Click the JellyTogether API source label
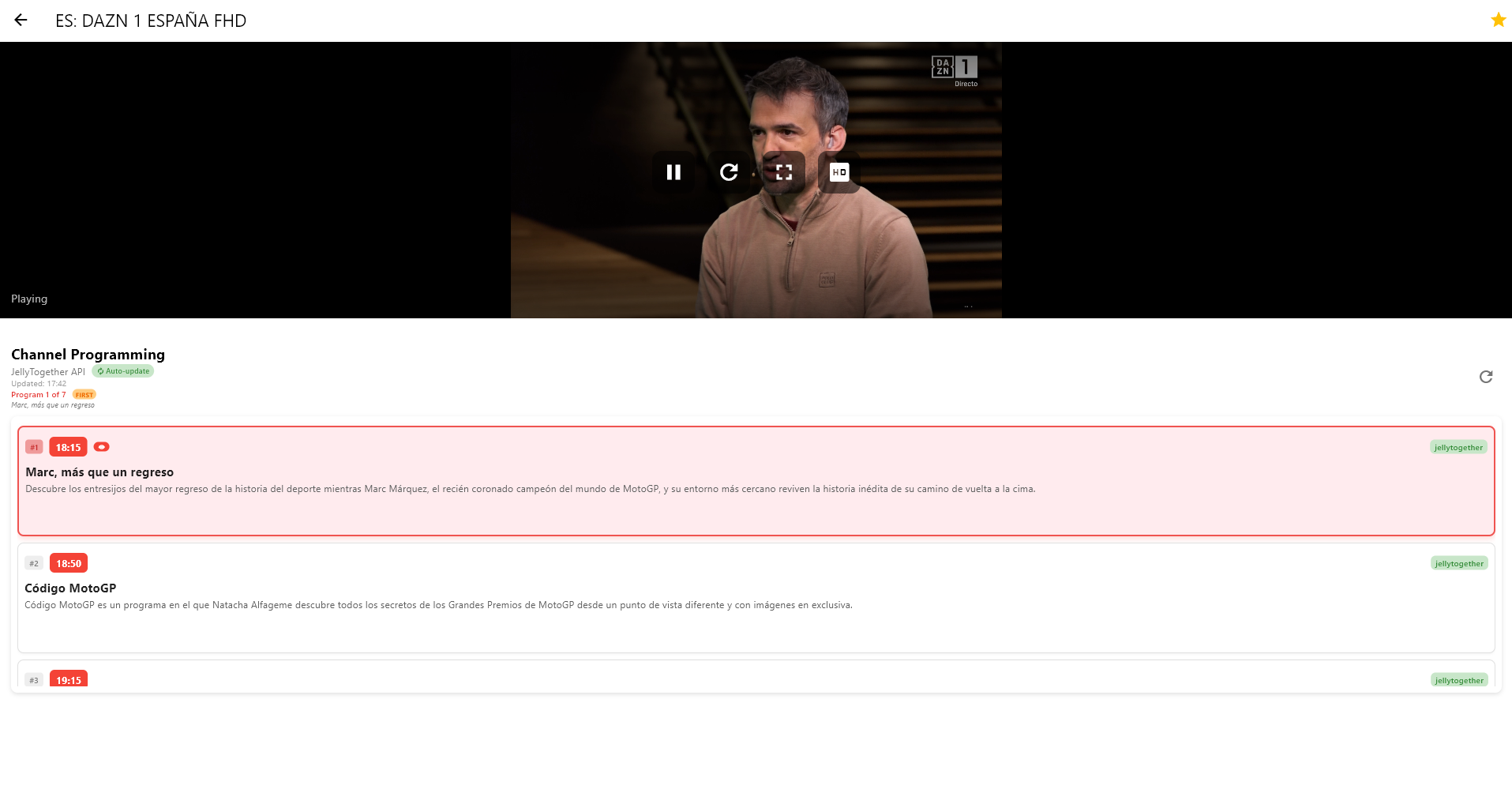 (x=47, y=371)
